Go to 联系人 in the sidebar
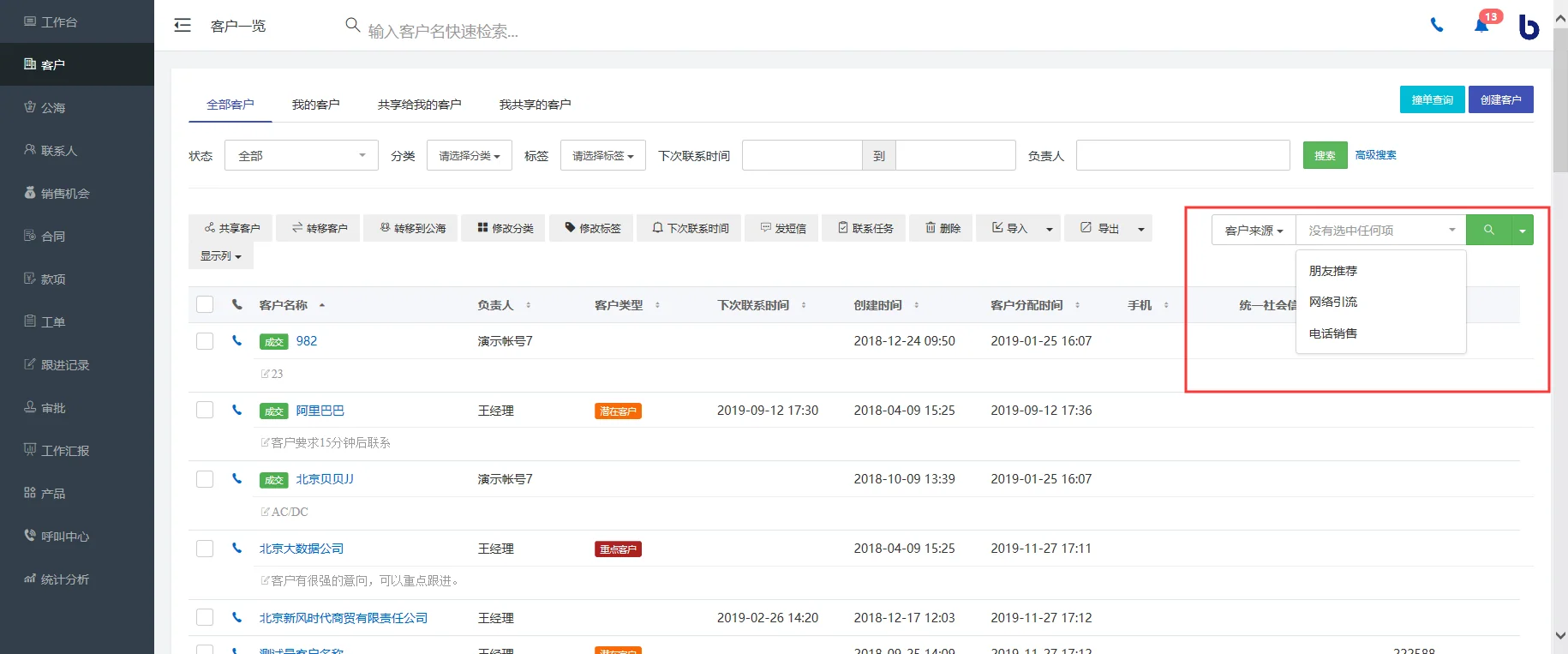This screenshot has height=654, width=1568. coord(77,150)
